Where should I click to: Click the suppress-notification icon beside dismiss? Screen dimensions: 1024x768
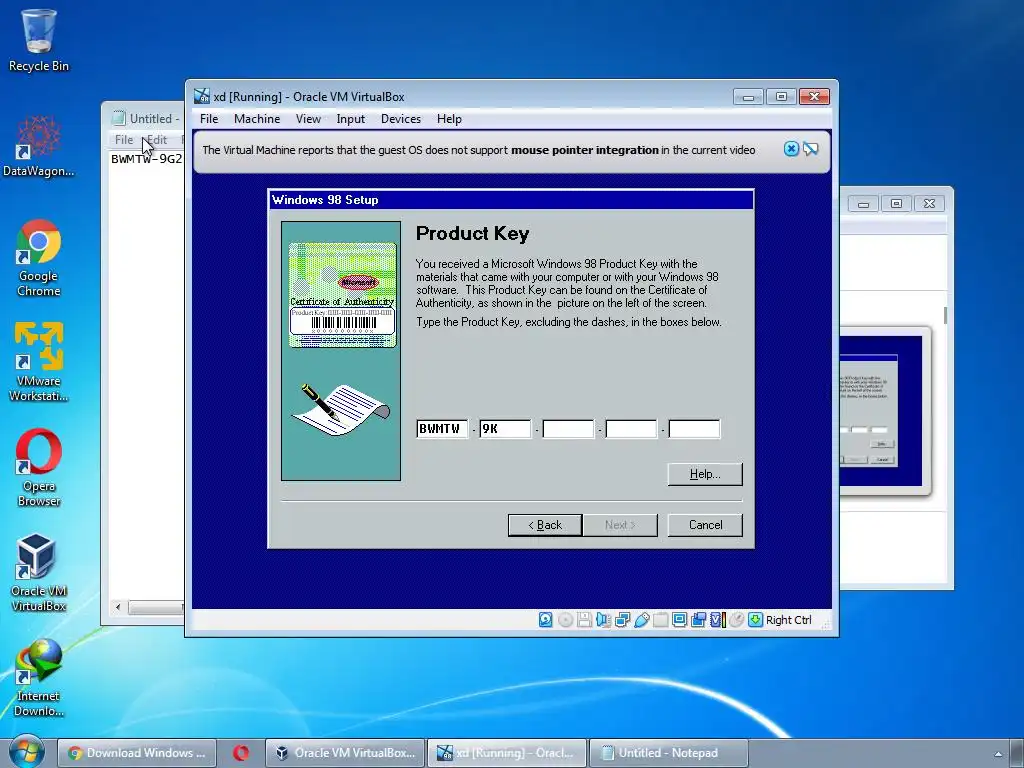[810, 149]
